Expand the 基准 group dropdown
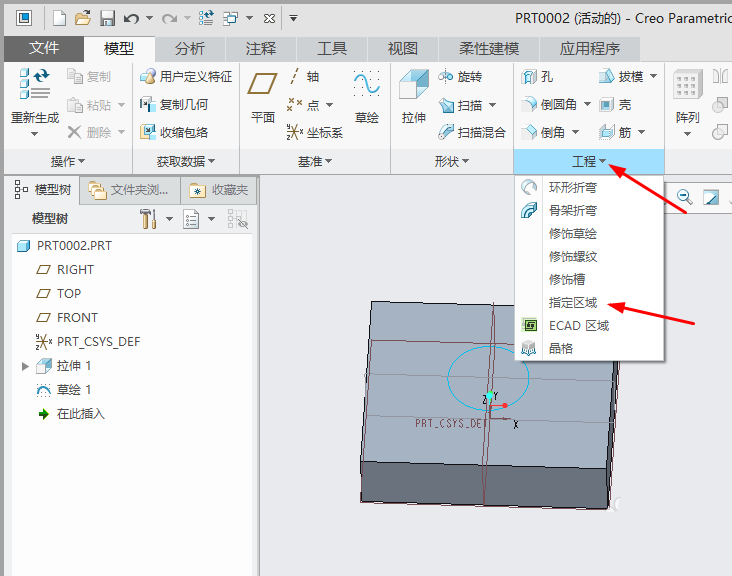732x576 pixels. click(315, 162)
